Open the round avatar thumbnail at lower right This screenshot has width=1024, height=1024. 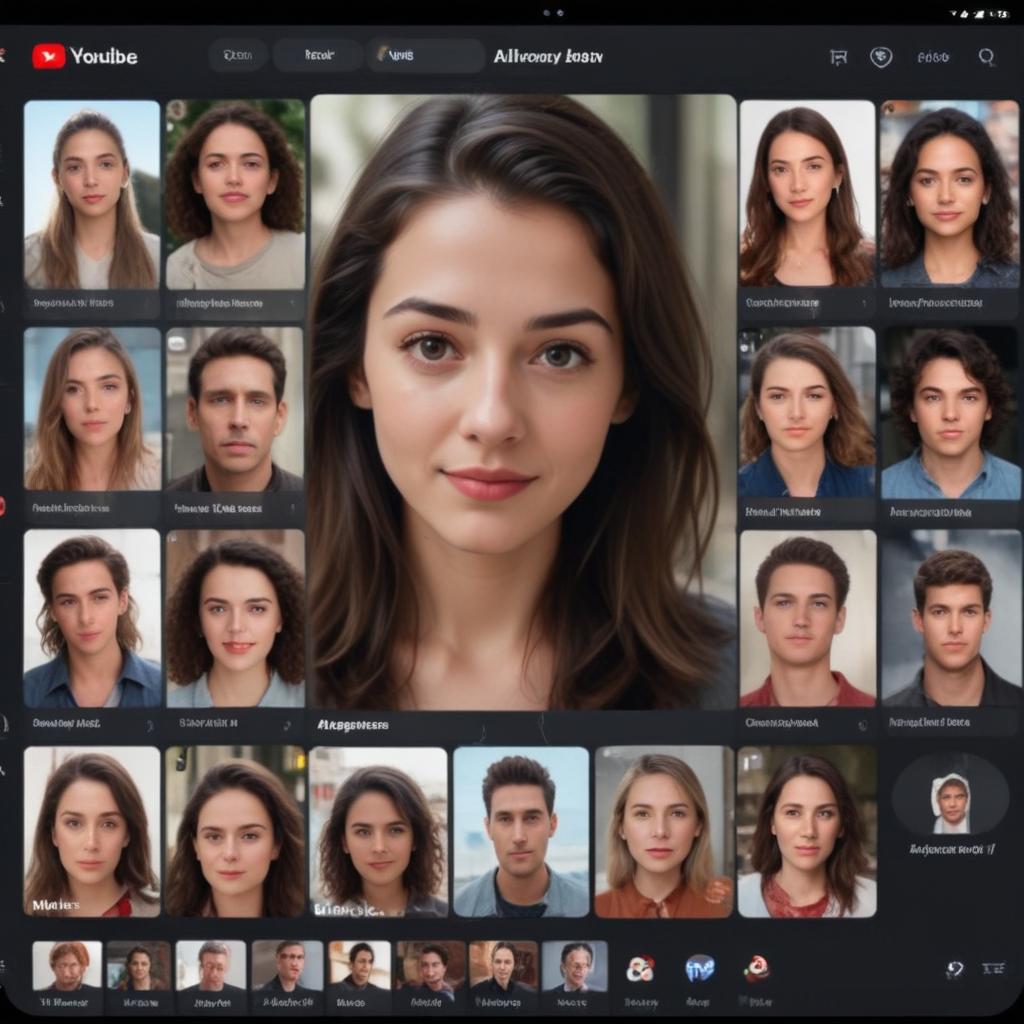click(x=950, y=795)
